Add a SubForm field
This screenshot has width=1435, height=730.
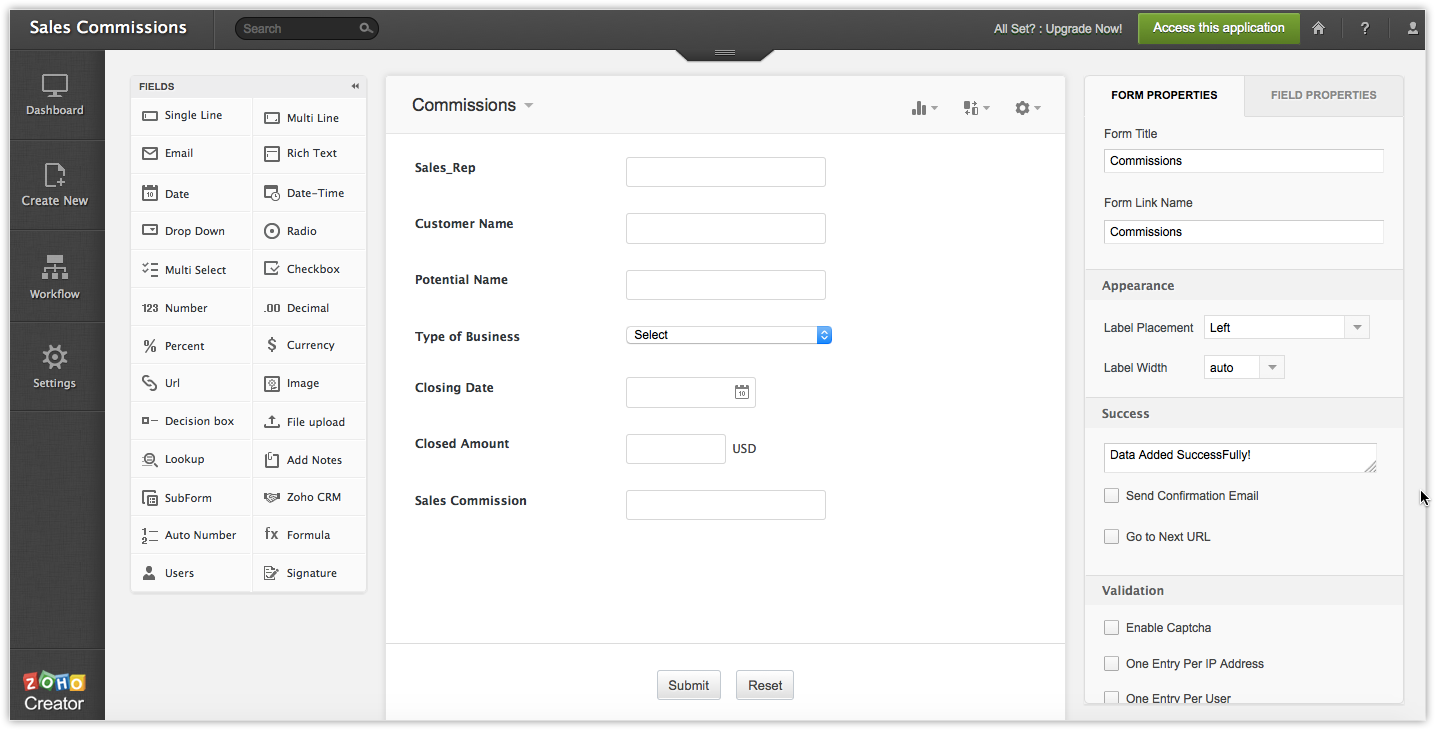(191, 497)
